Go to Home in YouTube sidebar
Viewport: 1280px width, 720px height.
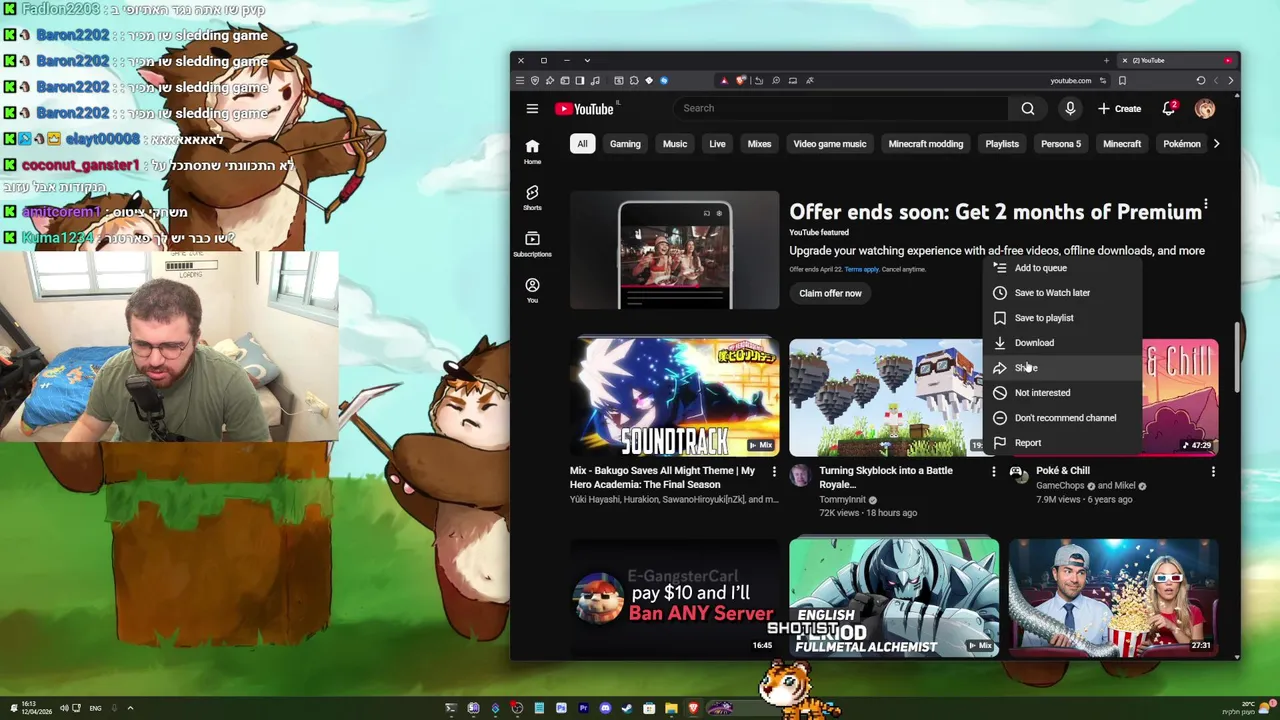[x=532, y=151]
